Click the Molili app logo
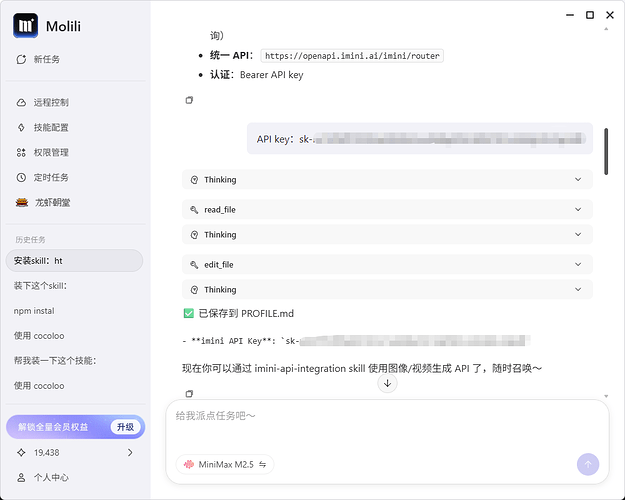 (x=26, y=26)
